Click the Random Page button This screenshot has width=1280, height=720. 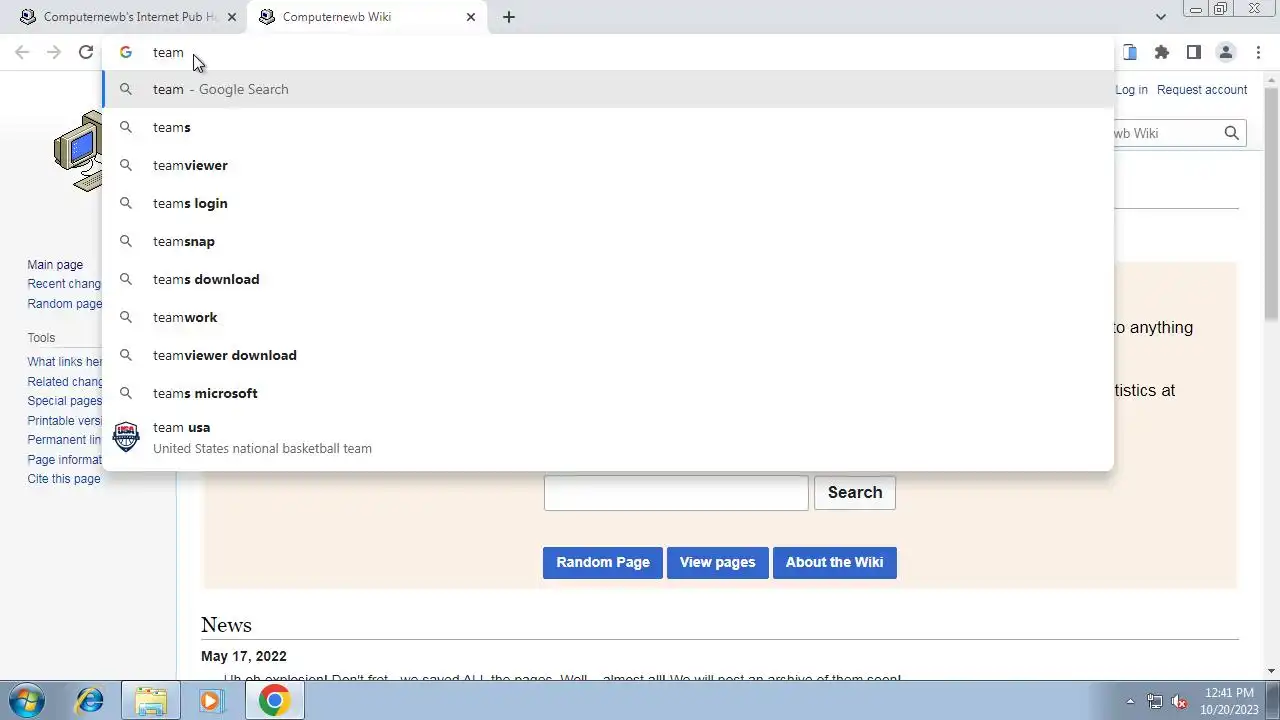click(603, 562)
